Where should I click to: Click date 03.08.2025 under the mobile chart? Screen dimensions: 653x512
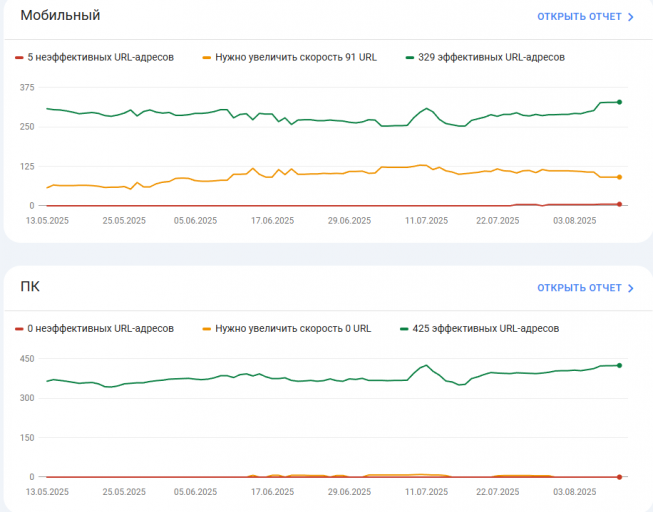pyautogui.click(x=575, y=221)
